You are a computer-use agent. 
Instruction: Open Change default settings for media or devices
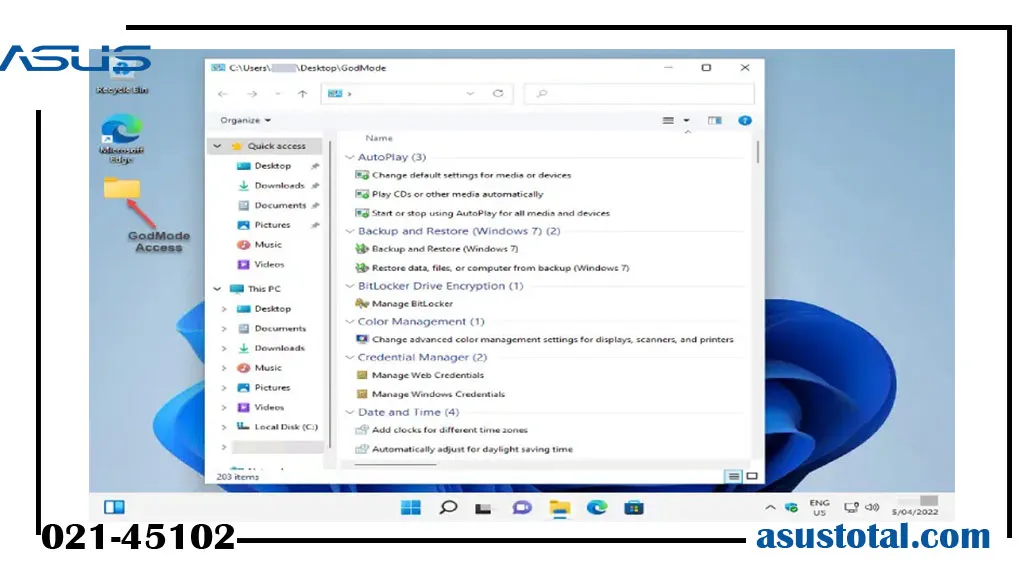pyautogui.click(x=472, y=175)
